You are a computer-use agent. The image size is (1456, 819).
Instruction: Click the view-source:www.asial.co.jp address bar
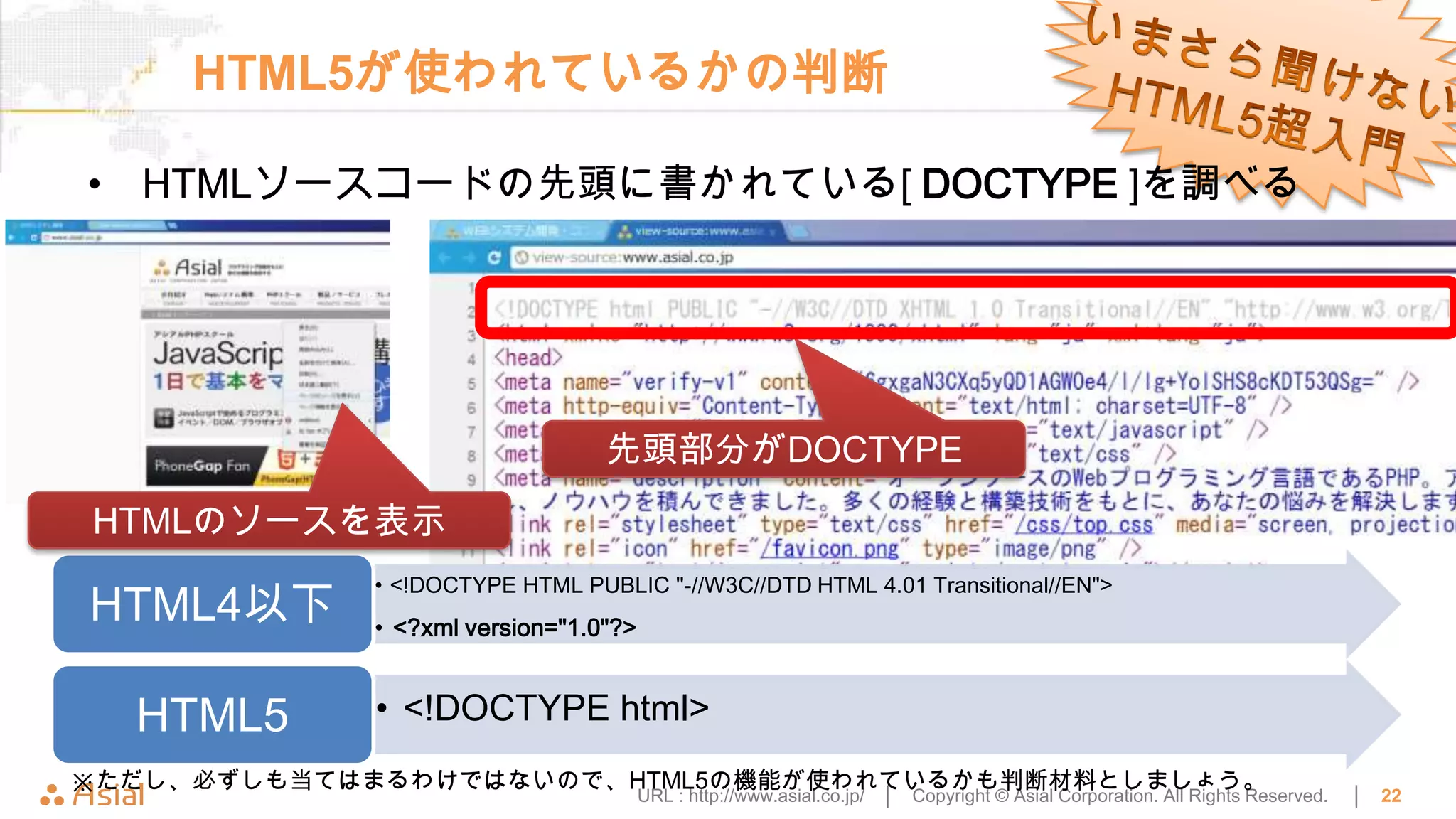983,257
